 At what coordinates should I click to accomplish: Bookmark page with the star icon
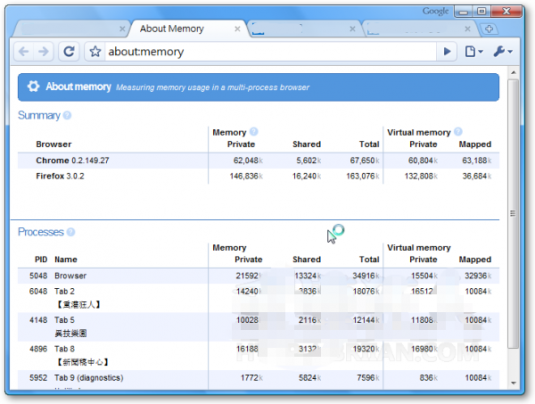(95, 52)
